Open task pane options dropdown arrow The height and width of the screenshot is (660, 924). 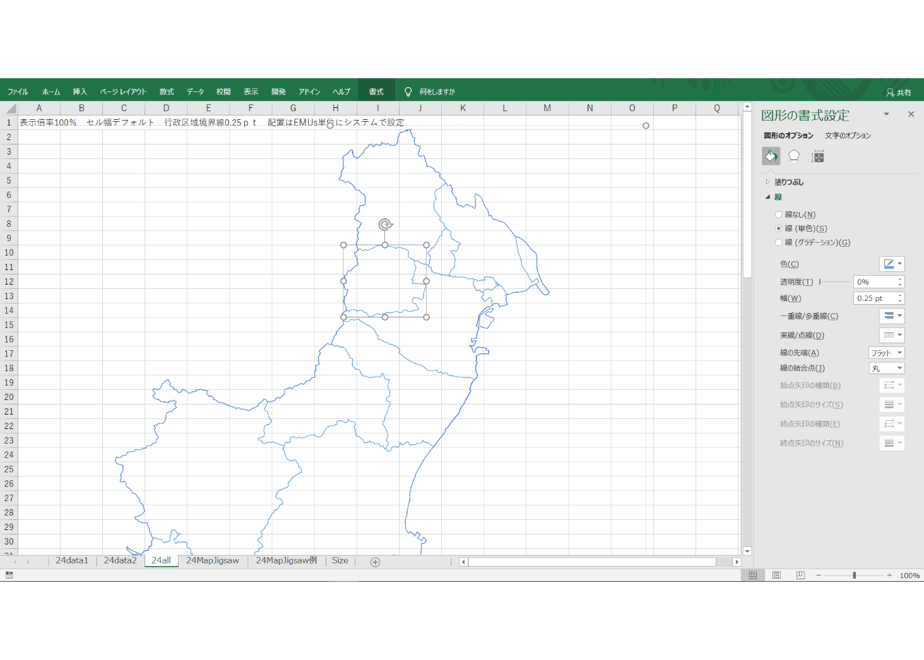click(x=886, y=114)
